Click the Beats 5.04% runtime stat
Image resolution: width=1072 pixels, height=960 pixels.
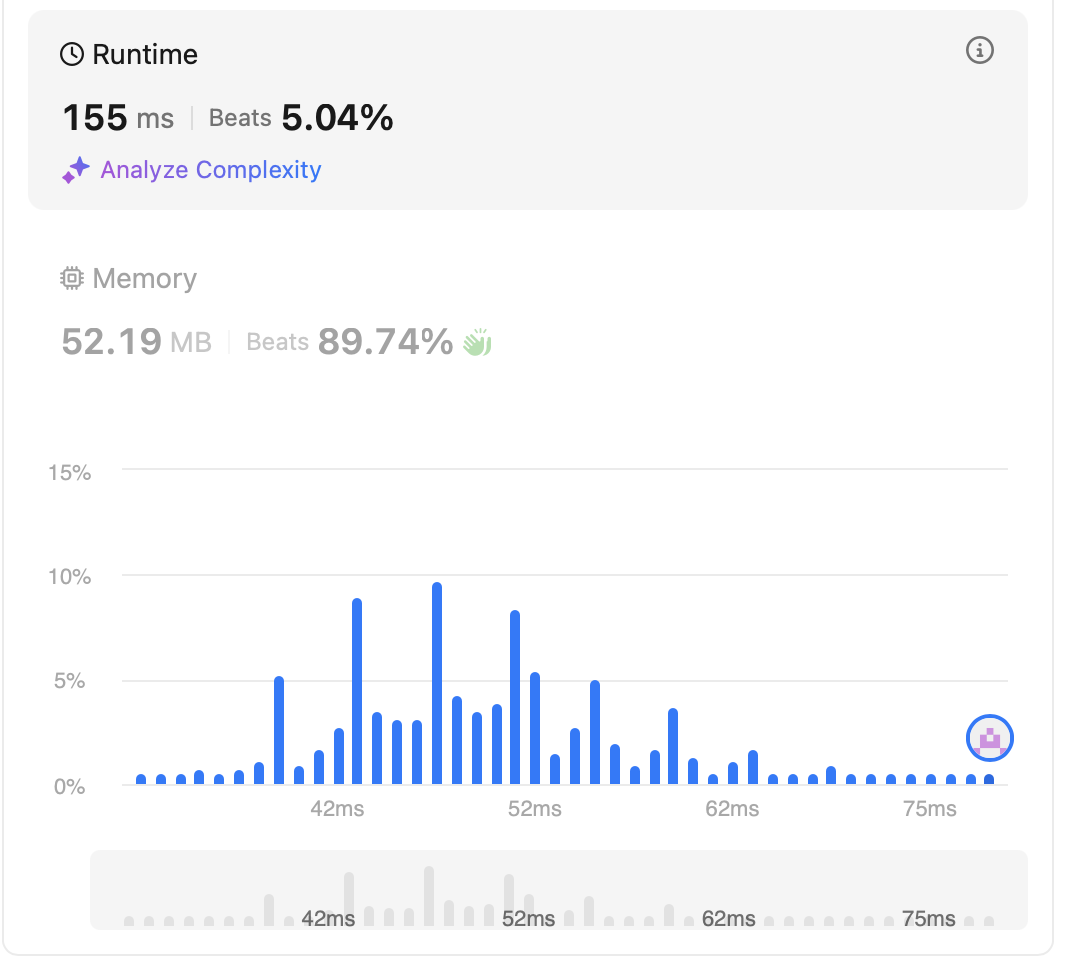tap(301, 119)
